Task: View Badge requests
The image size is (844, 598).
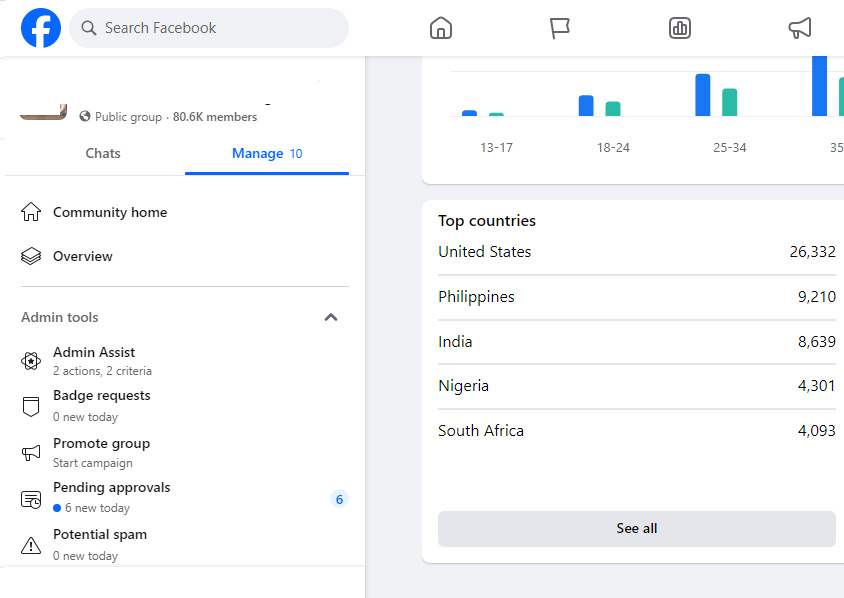Action: coord(185,406)
